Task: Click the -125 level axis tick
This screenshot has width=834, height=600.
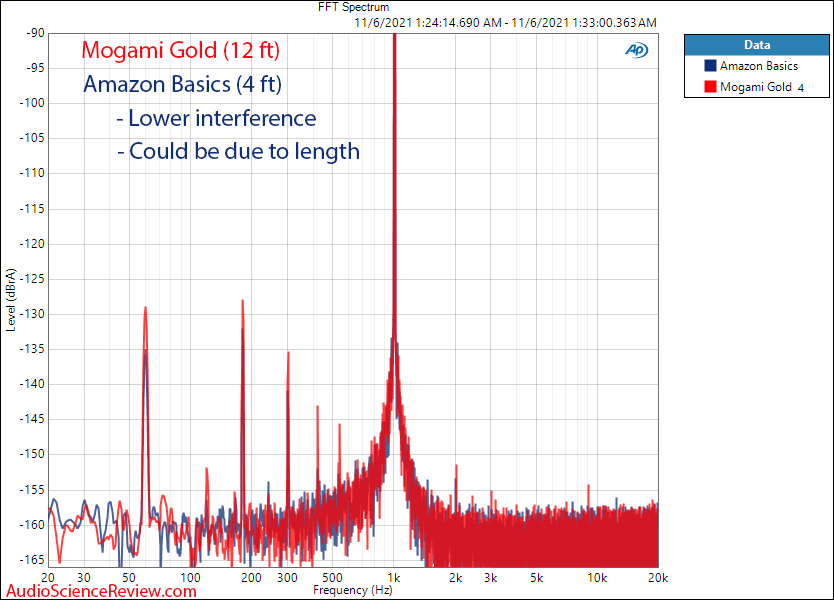Action: pos(32,279)
